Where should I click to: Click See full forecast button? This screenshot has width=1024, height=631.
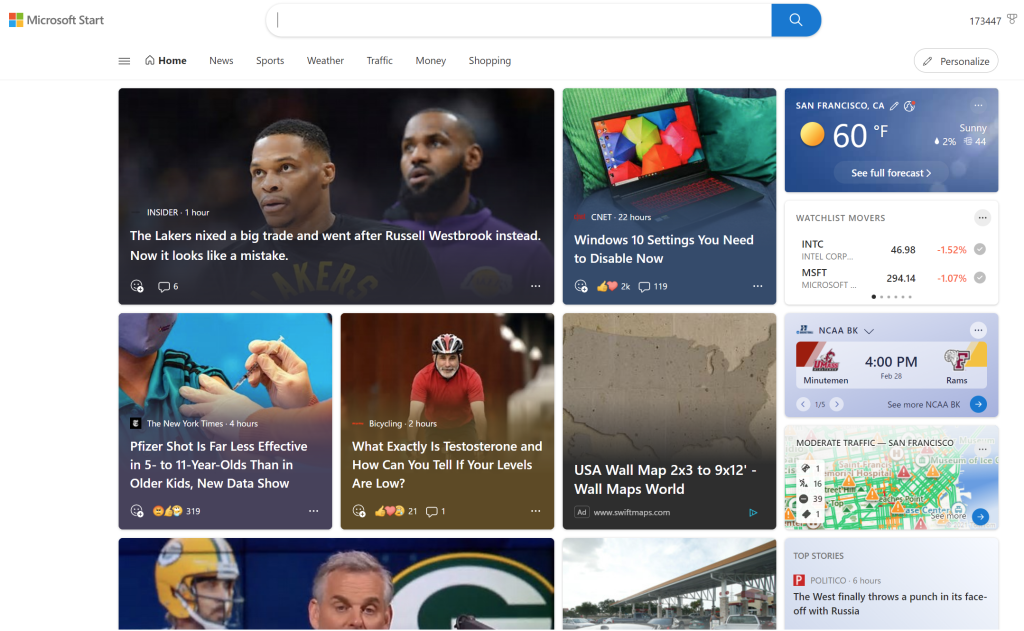(x=891, y=173)
